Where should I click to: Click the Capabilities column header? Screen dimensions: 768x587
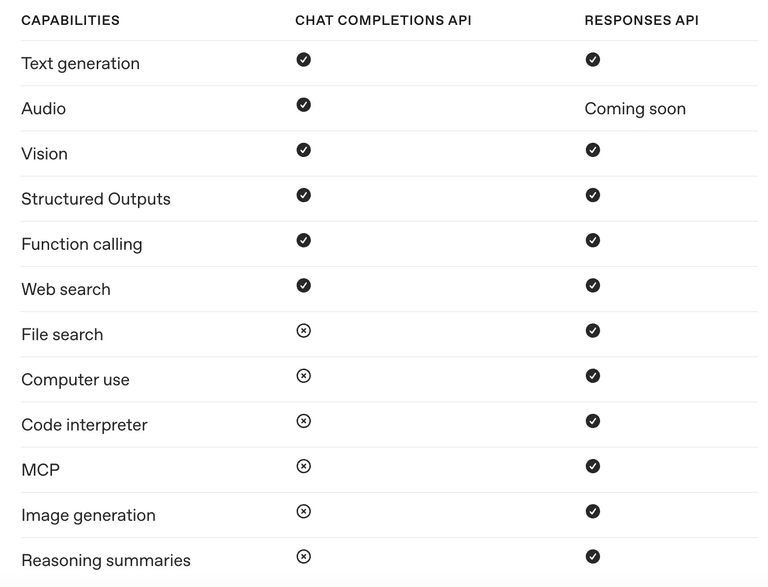[x=70, y=20]
